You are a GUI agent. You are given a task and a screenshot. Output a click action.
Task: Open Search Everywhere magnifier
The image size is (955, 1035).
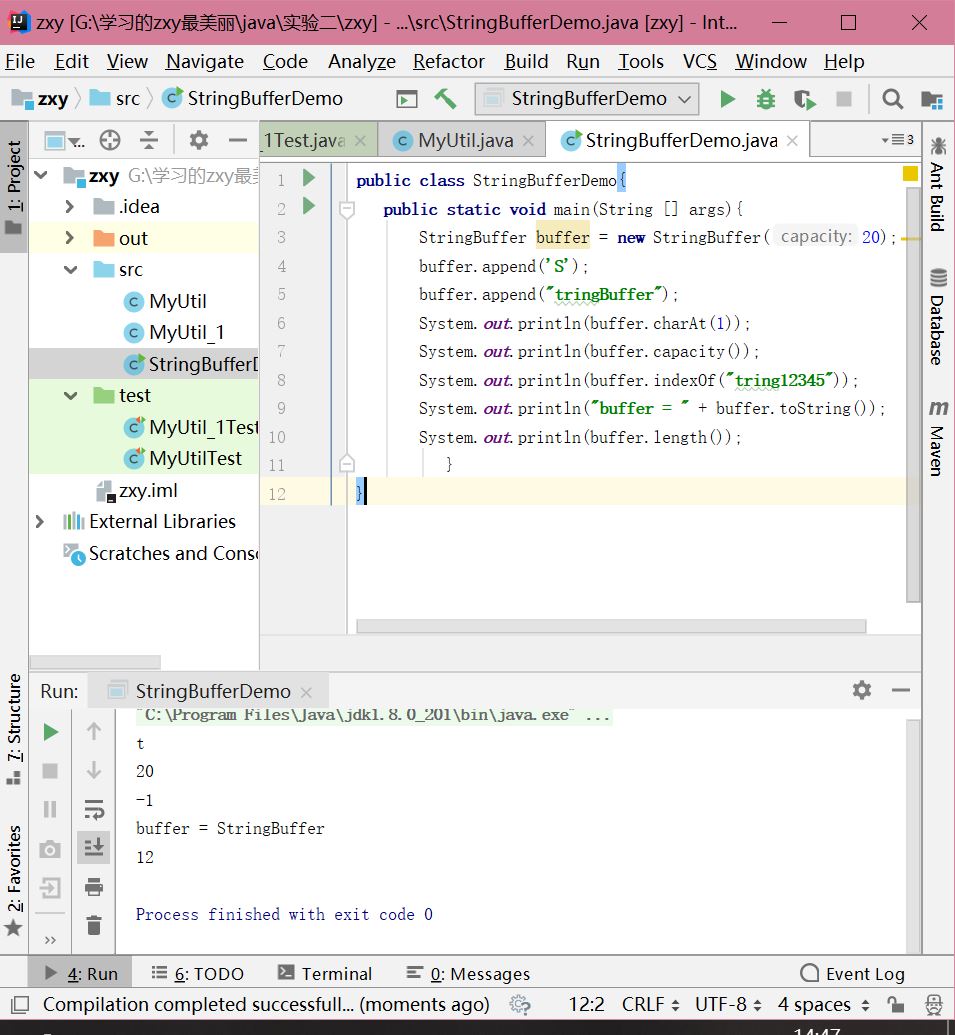tap(892, 99)
